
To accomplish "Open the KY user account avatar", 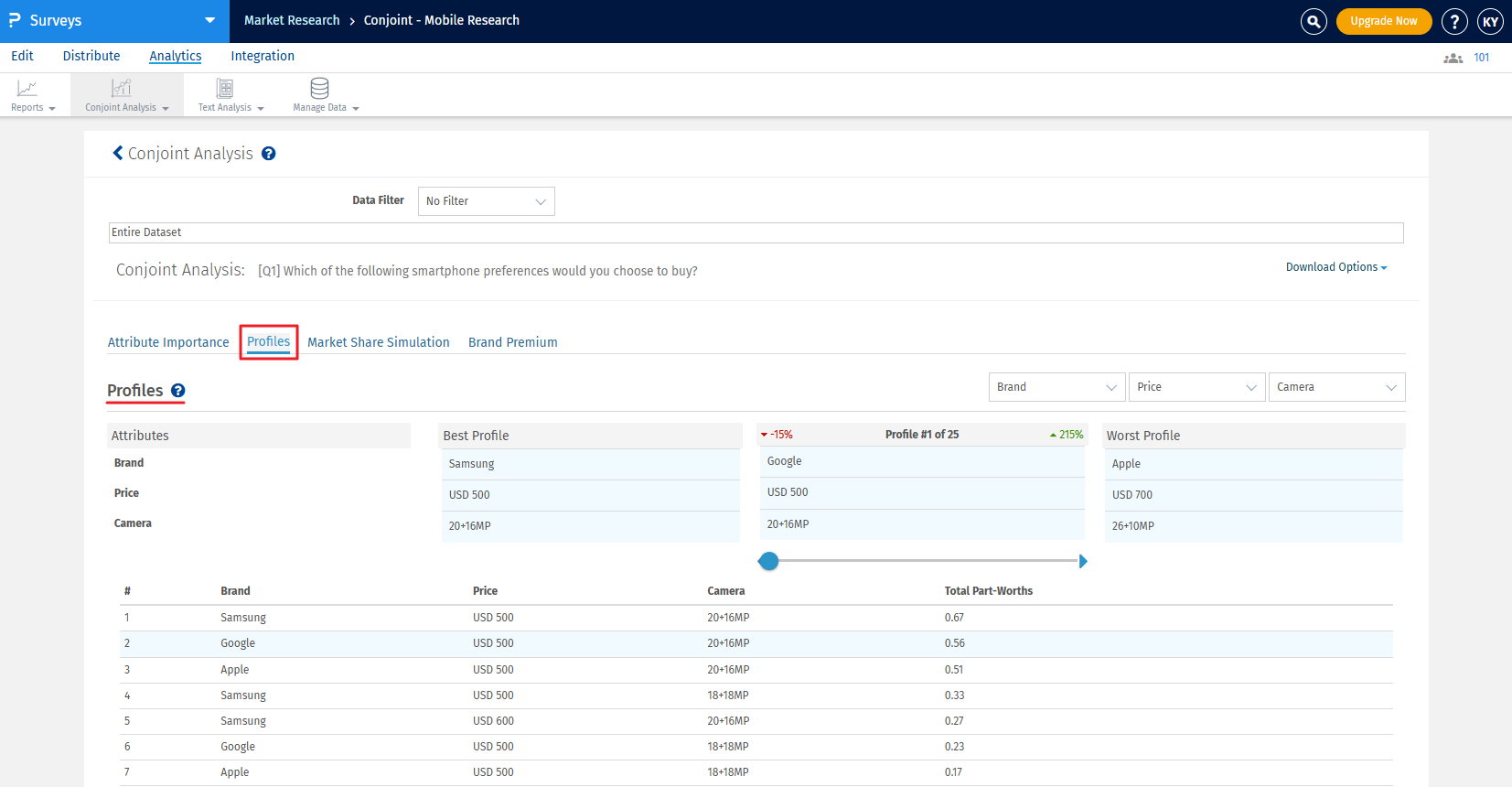I will coord(1490,21).
